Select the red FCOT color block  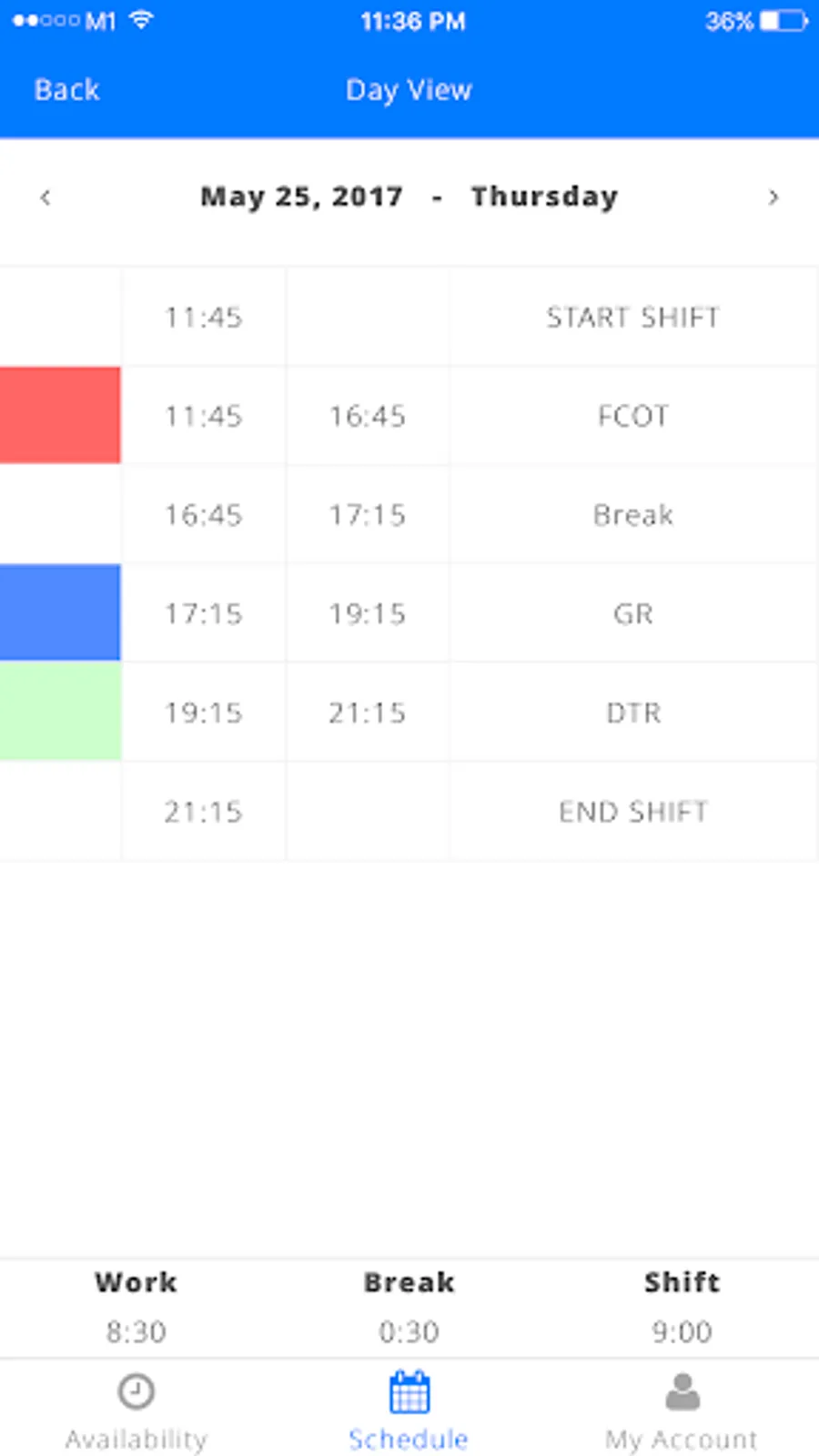60,416
